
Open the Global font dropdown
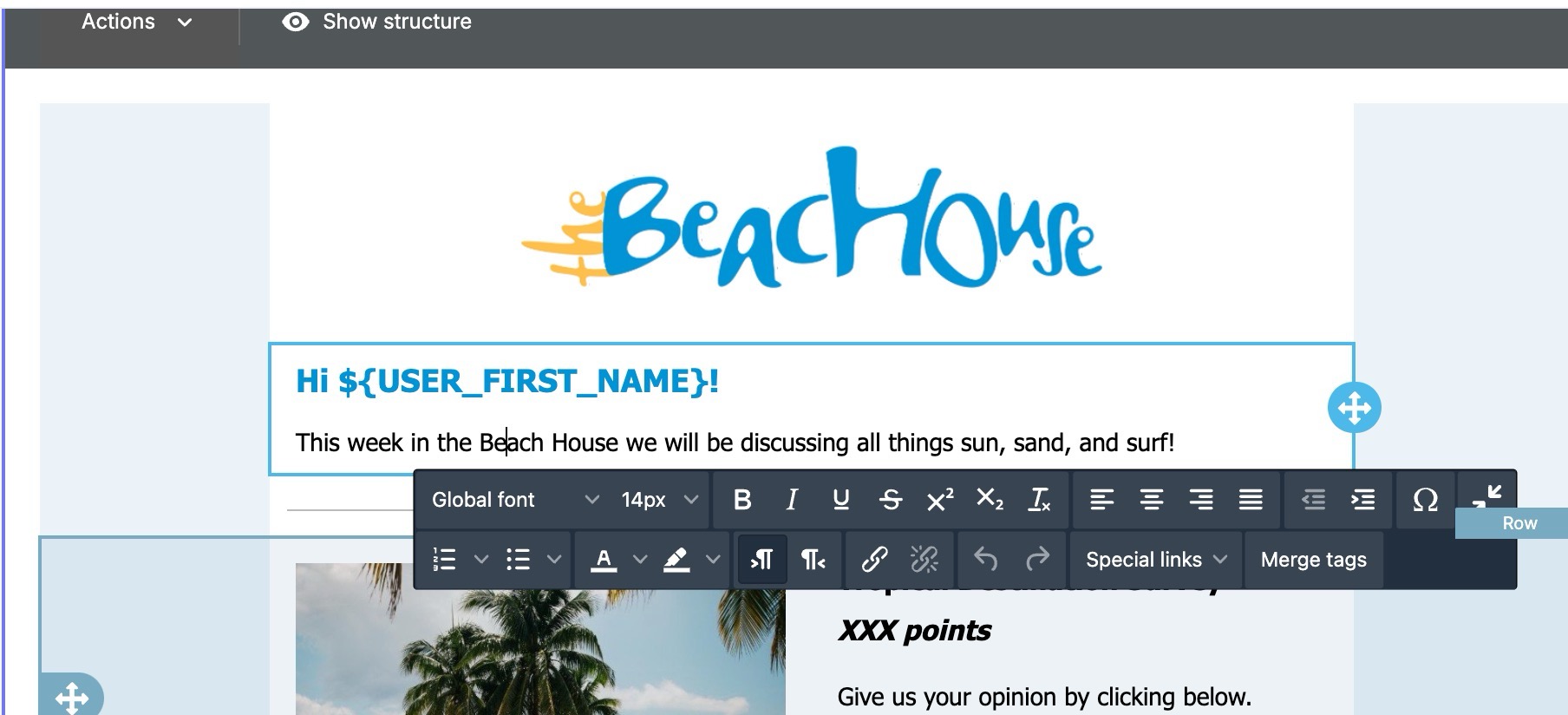515,500
